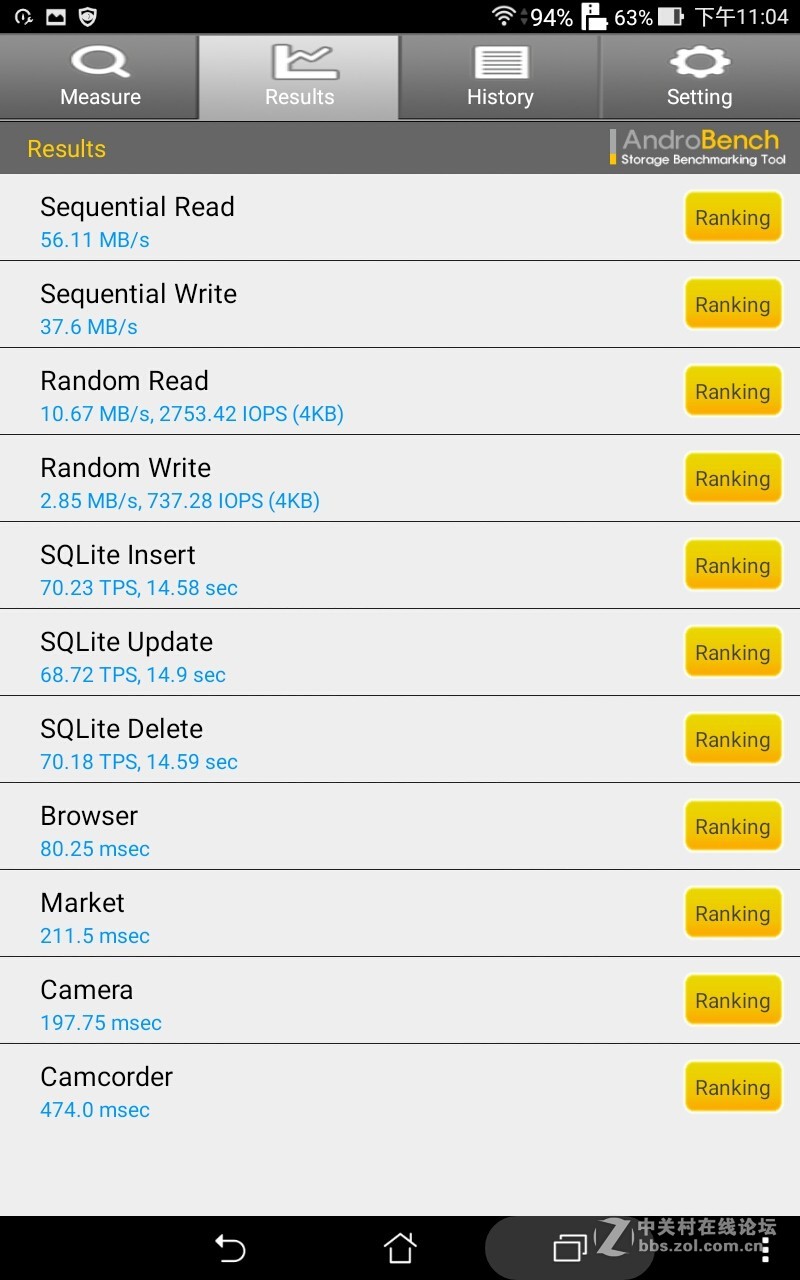Image resolution: width=800 pixels, height=1280 pixels.
Task: Open recent apps from navigation bar
Action: [x=570, y=1247]
